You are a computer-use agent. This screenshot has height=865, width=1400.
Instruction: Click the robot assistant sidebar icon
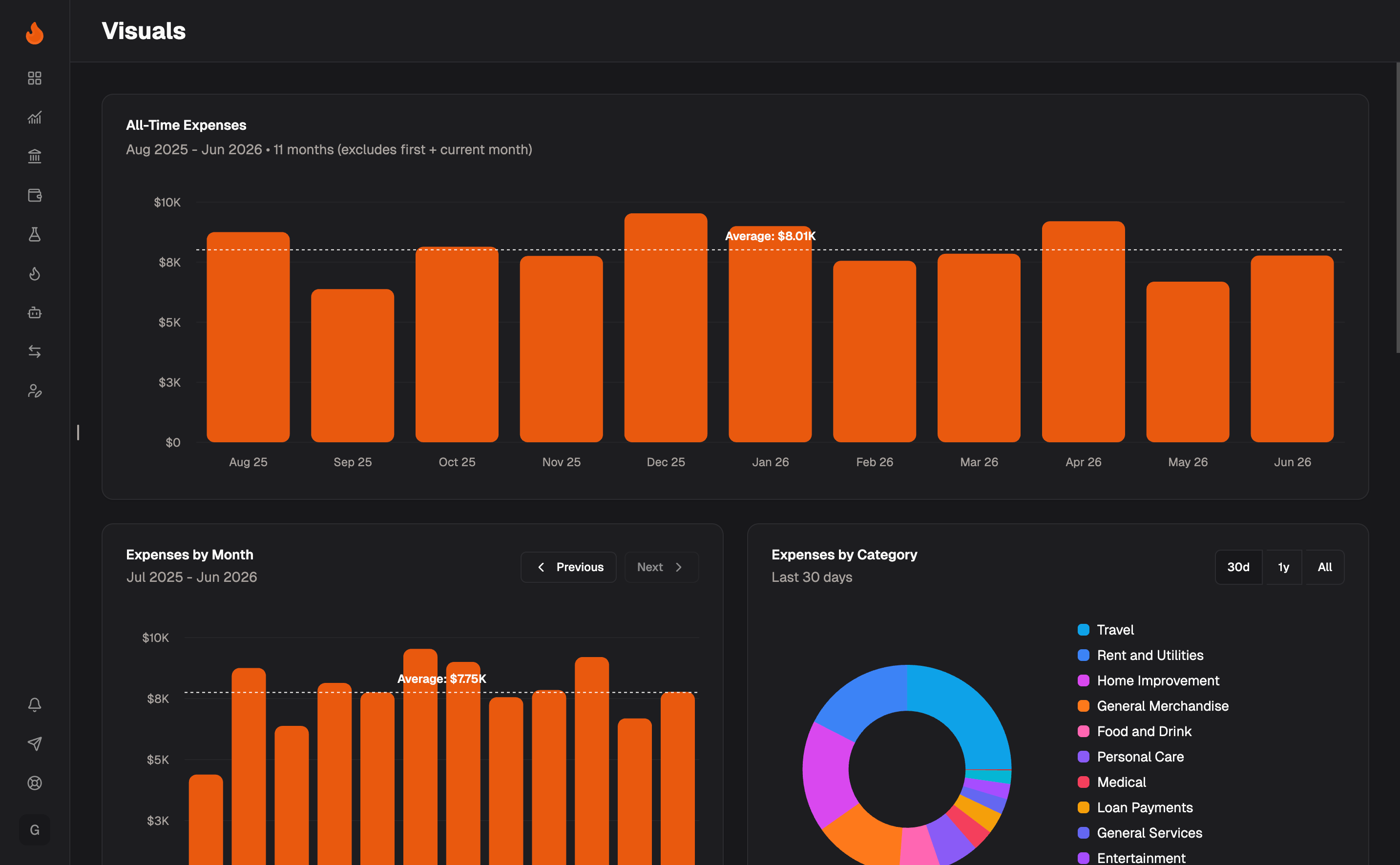coord(34,312)
